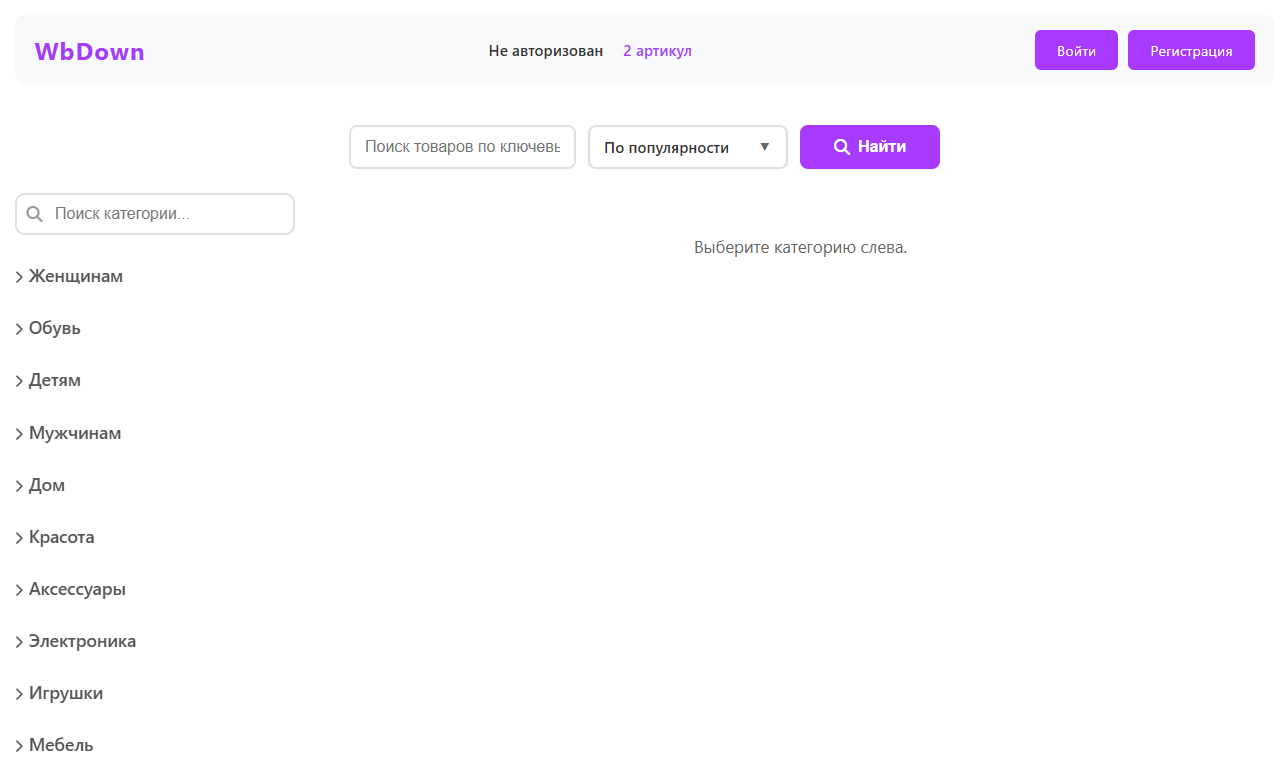Click the Найти search button
The image size is (1287, 772).
[x=869, y=147]
